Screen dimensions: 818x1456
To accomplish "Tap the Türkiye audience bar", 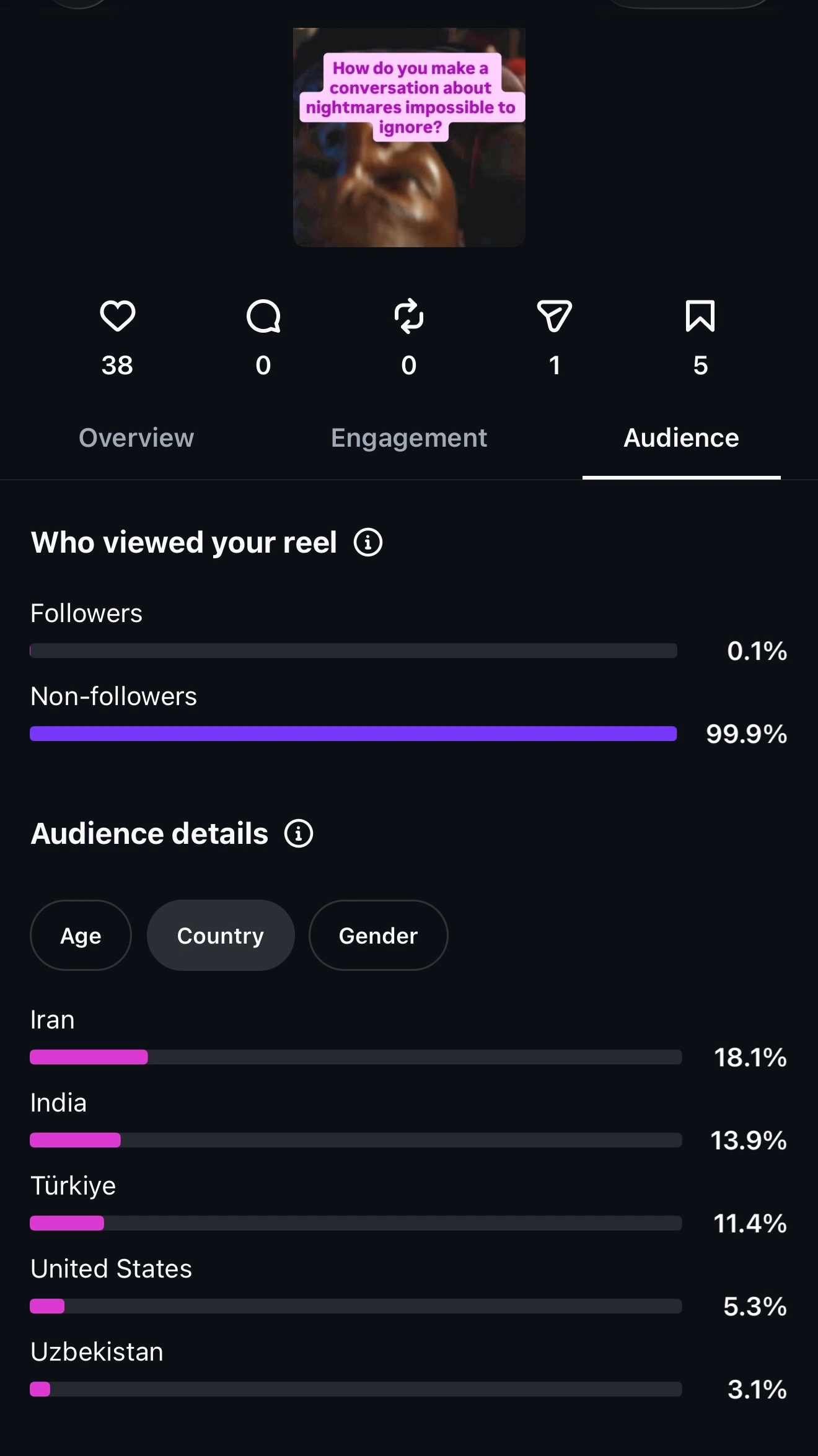I will point(356,1223).
